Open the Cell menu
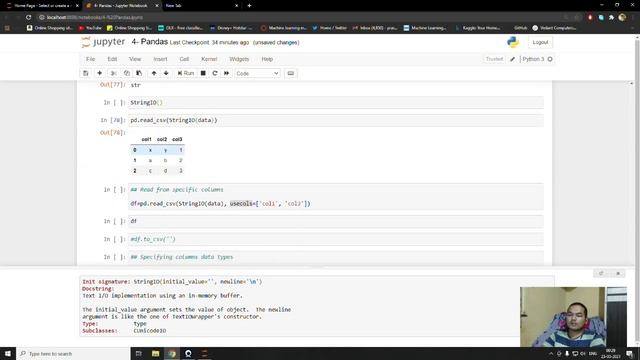 pos(184,59)
